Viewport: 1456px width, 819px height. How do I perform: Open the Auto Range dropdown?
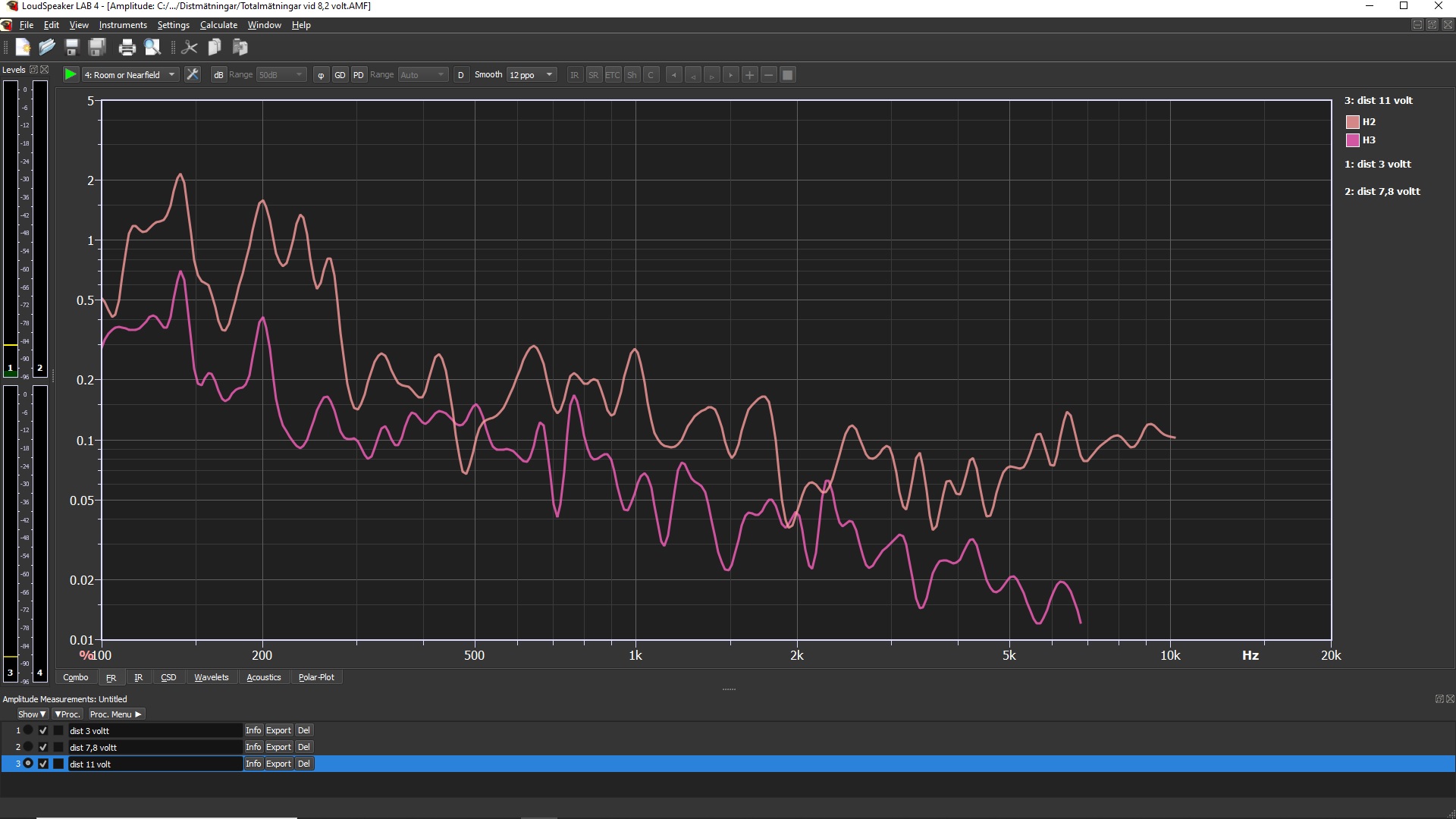423,74
